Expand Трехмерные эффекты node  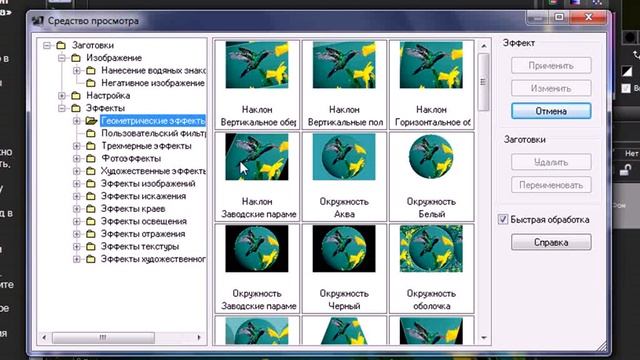click(x=77, y=146)
